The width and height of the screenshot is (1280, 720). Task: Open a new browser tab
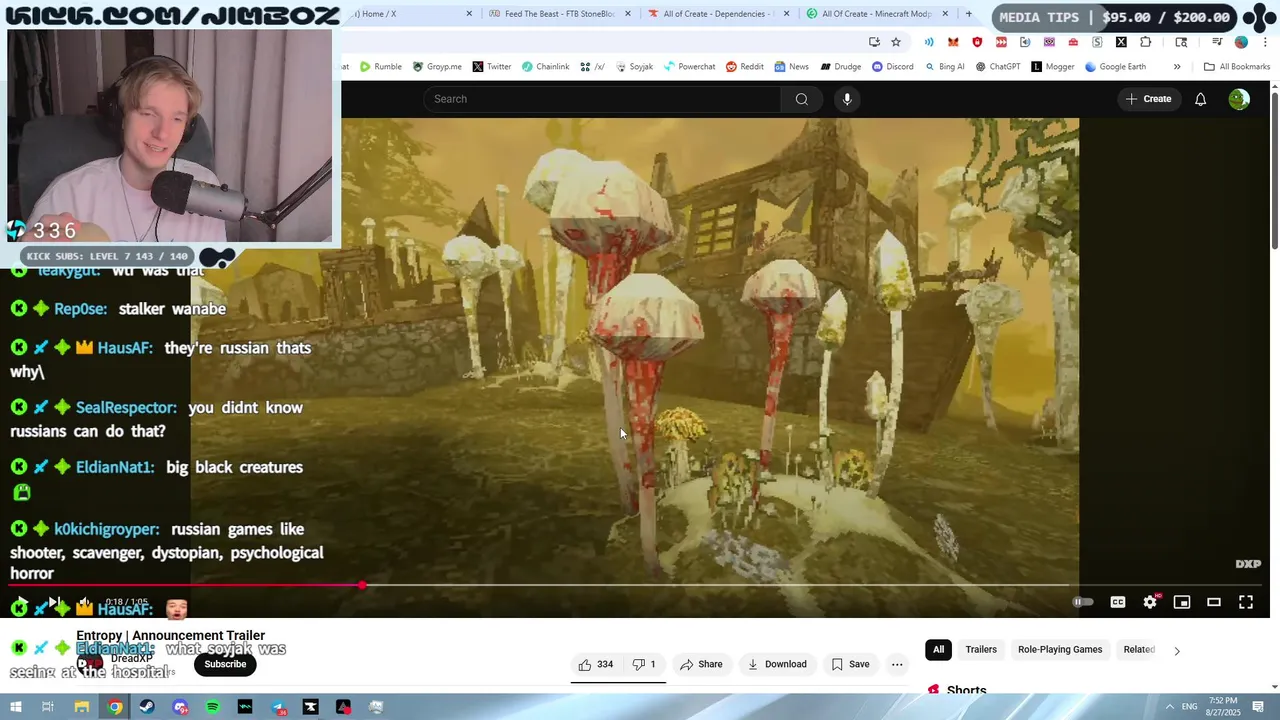(968, 14)
